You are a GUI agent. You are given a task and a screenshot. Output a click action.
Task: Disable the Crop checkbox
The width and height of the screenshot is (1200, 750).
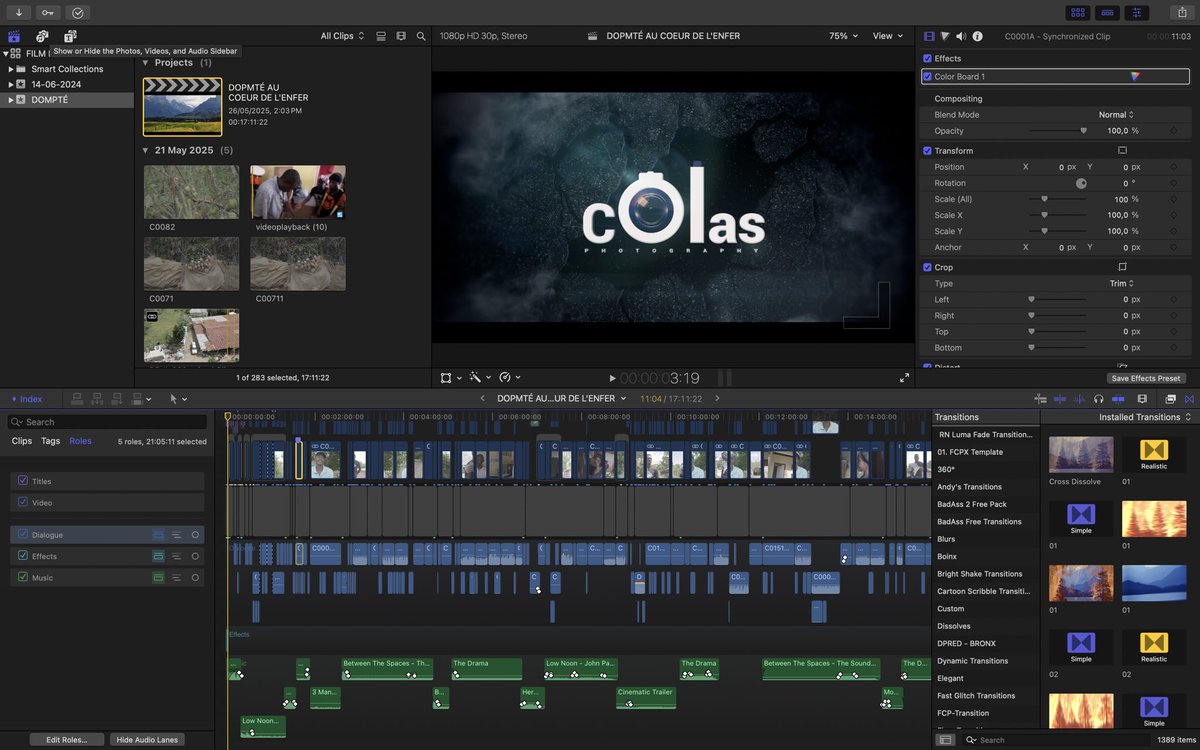pos(927,267)
